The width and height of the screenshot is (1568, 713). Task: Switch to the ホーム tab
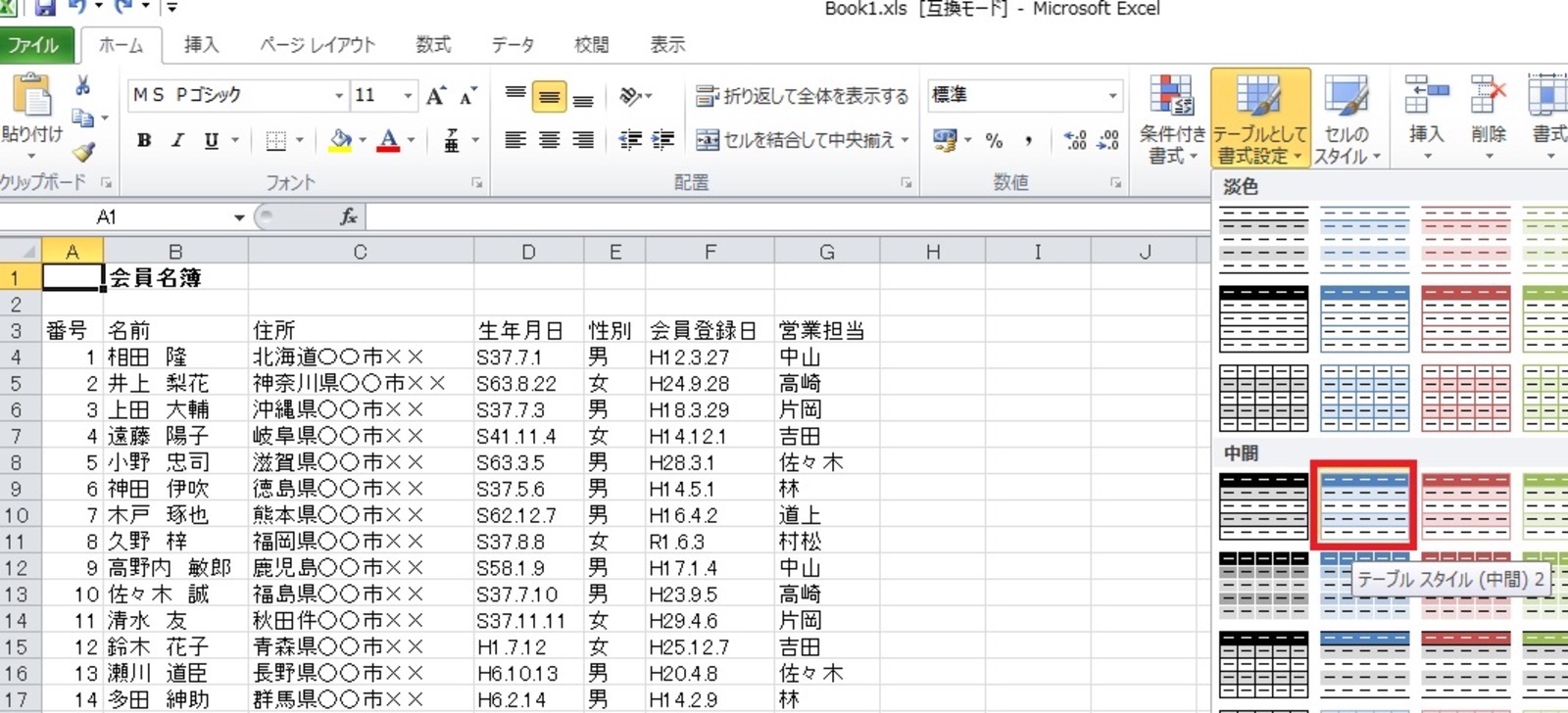(121, 45)
